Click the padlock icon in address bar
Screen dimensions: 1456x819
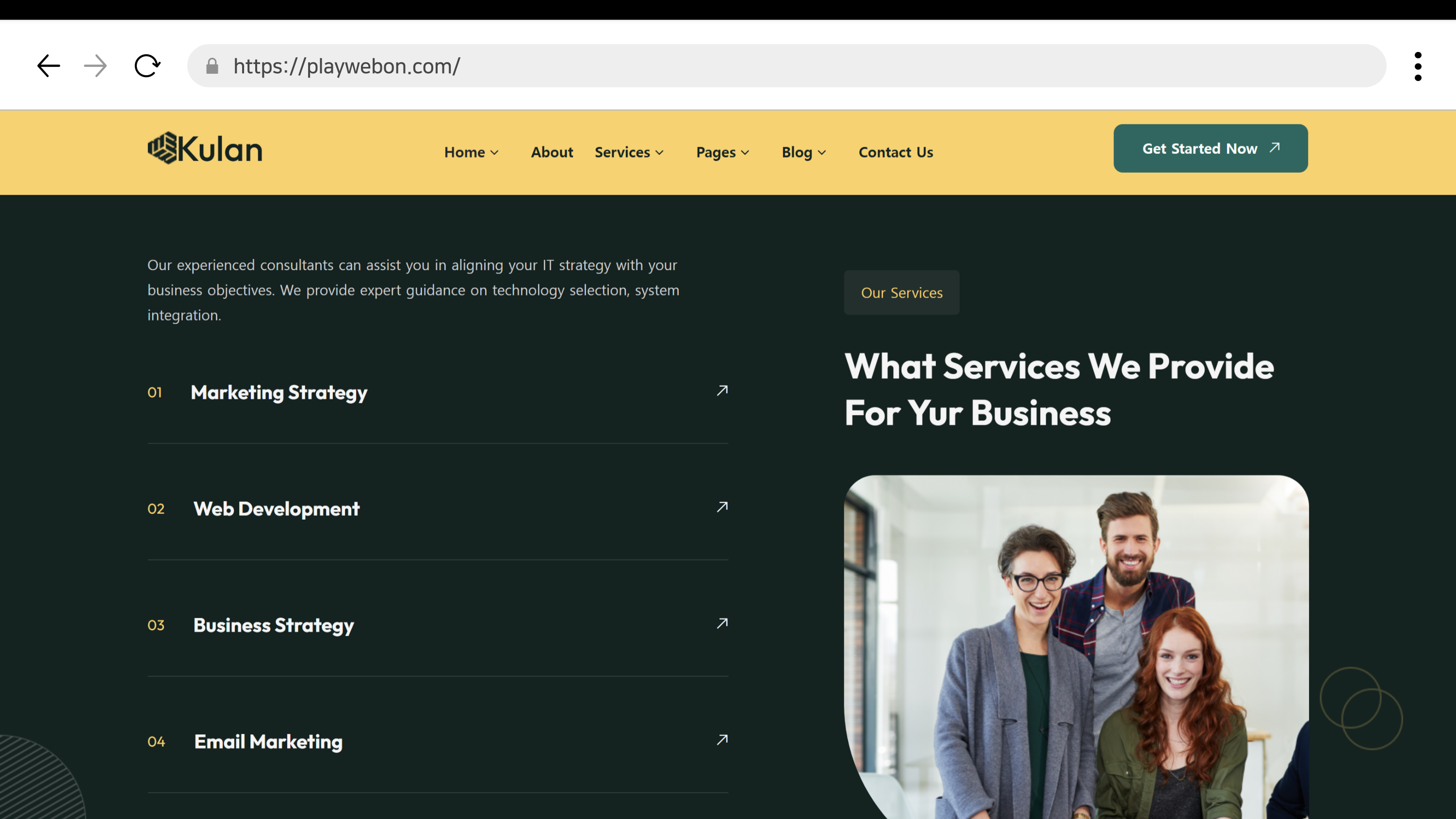212,66
